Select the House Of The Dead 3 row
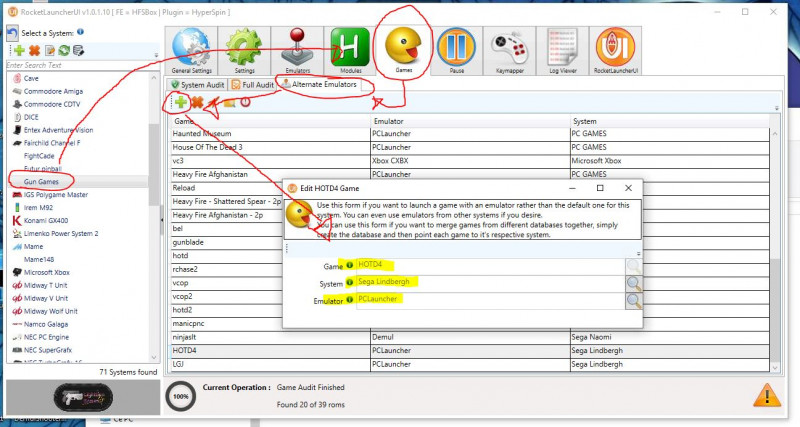 coord(470,147)
